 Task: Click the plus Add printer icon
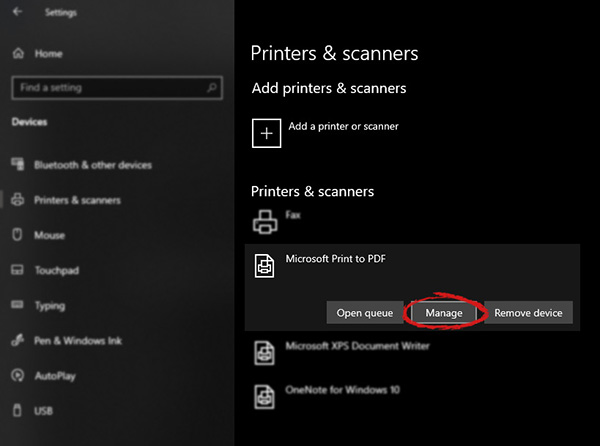click(266, 133)
